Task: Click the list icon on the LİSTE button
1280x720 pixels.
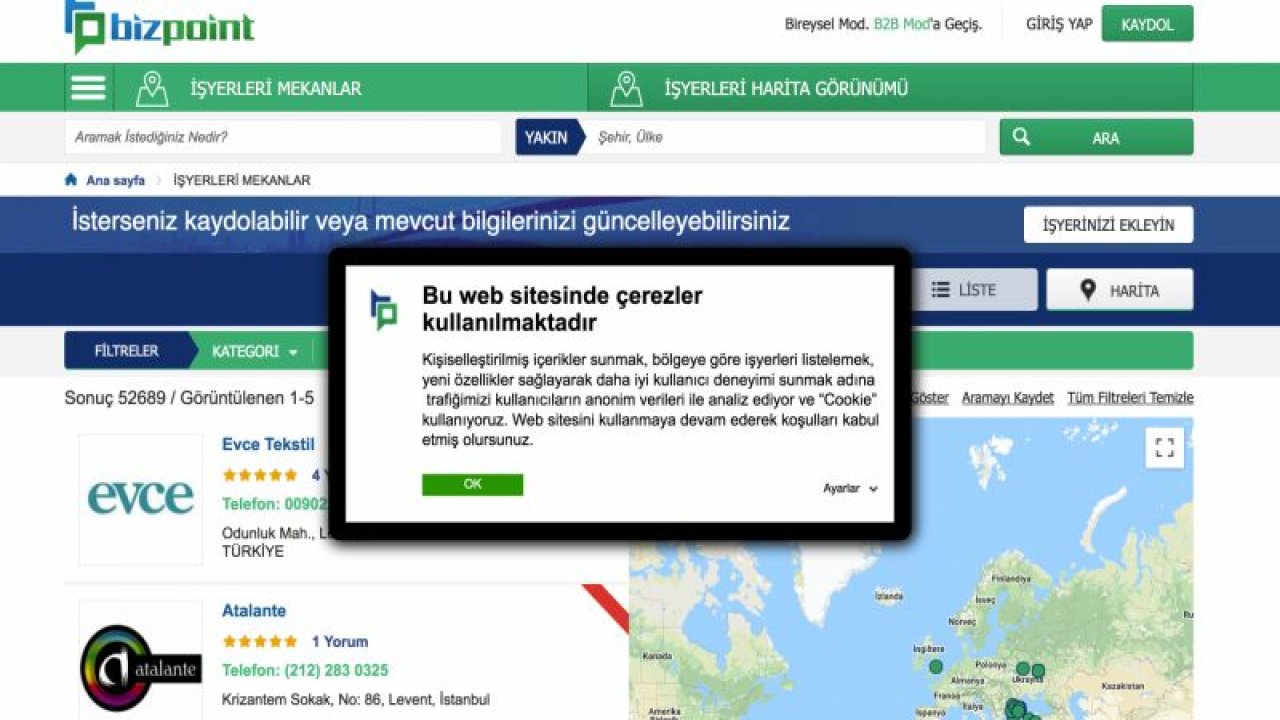Action: click(x=938, y=290)
